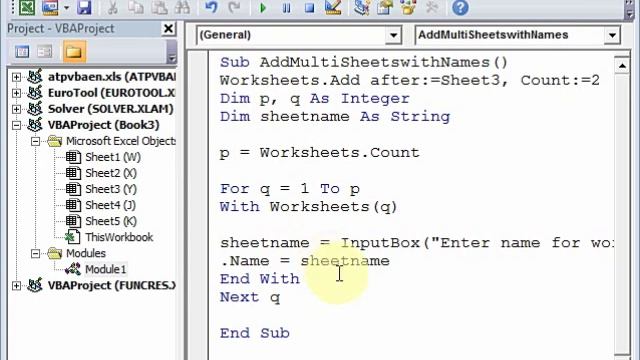640x360 pixels.
Task: Select VBAProject (FUNCRES) in tree
Action: [x=111, y=285]
